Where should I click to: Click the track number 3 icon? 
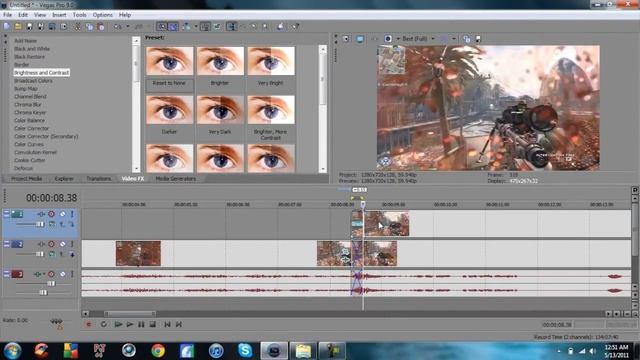pyautogui.click(x=17, y=274)
